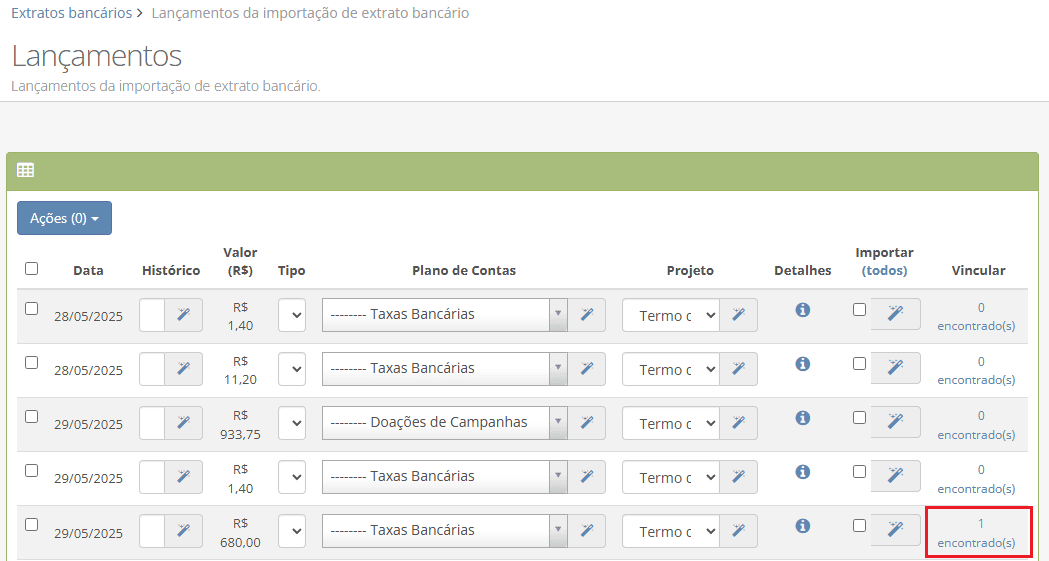Open Projeto Termo select in 29/05/2025 R$ 1,40 row

[x=671, y=477]
